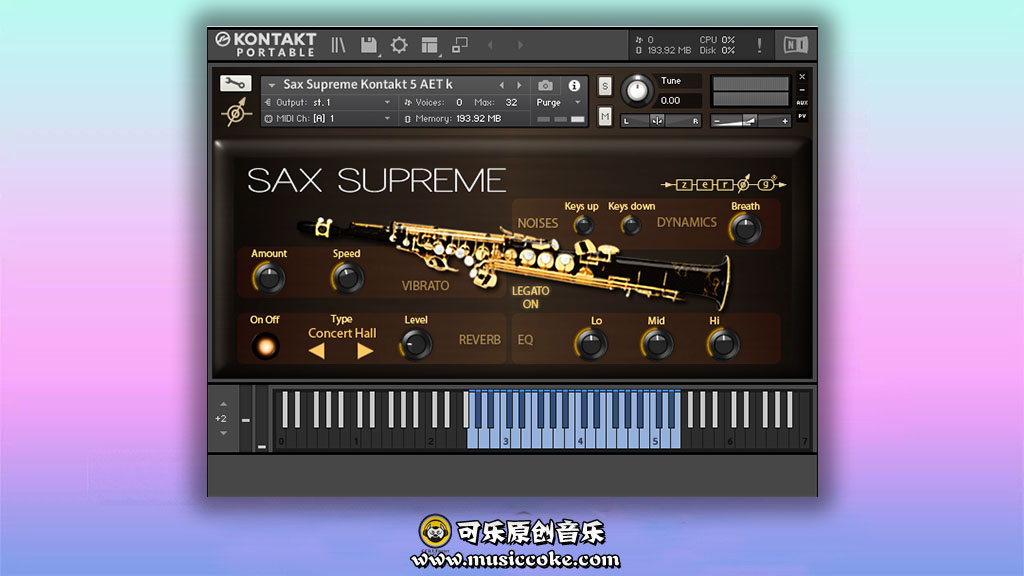Click the Breath dynamics knob

[745, 229]
